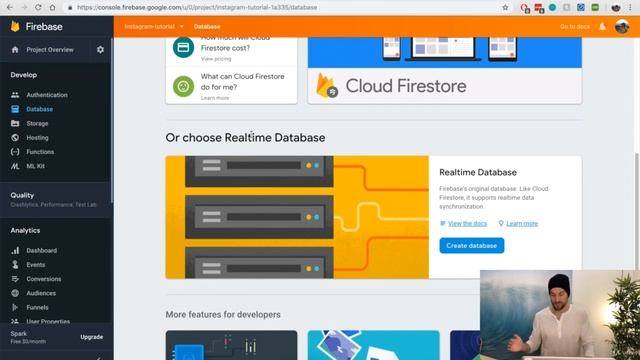Screen dimensions: 640x360
Task: Expand the Instagram-tutorial project dropdown
Action: [153, 27]
